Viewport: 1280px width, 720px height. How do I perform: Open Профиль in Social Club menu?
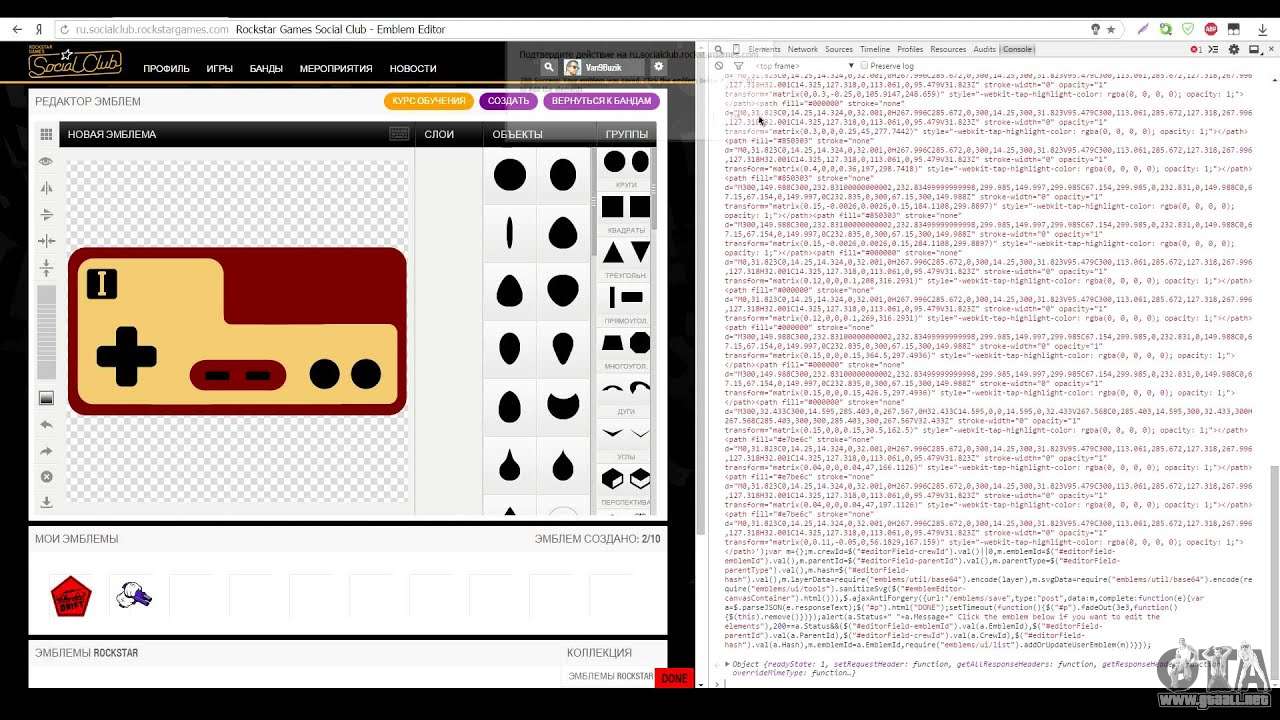tap(166, 69)
